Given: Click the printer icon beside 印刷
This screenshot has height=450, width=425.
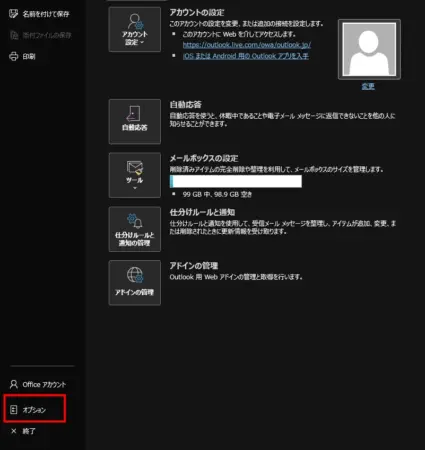Looking at the screenshot, I should [14, 56].
